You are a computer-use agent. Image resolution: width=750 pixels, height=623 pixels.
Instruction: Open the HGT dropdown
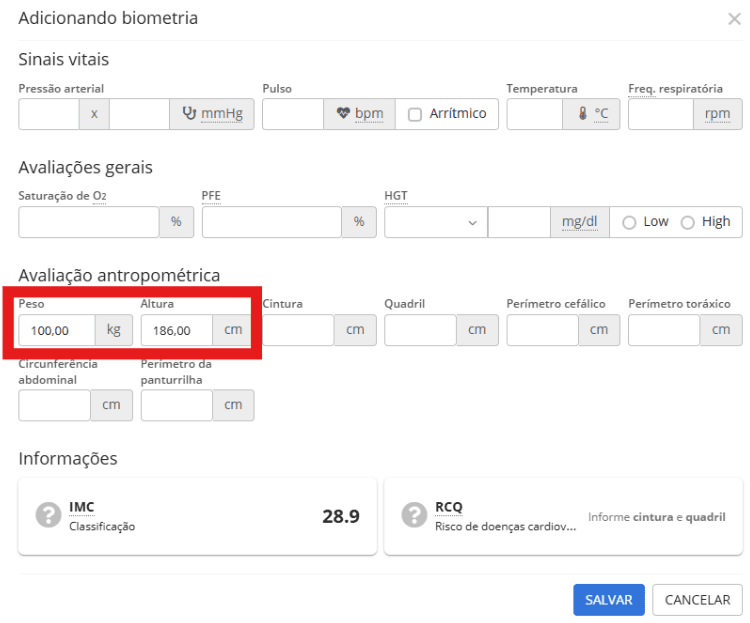[x=435, y=222]
